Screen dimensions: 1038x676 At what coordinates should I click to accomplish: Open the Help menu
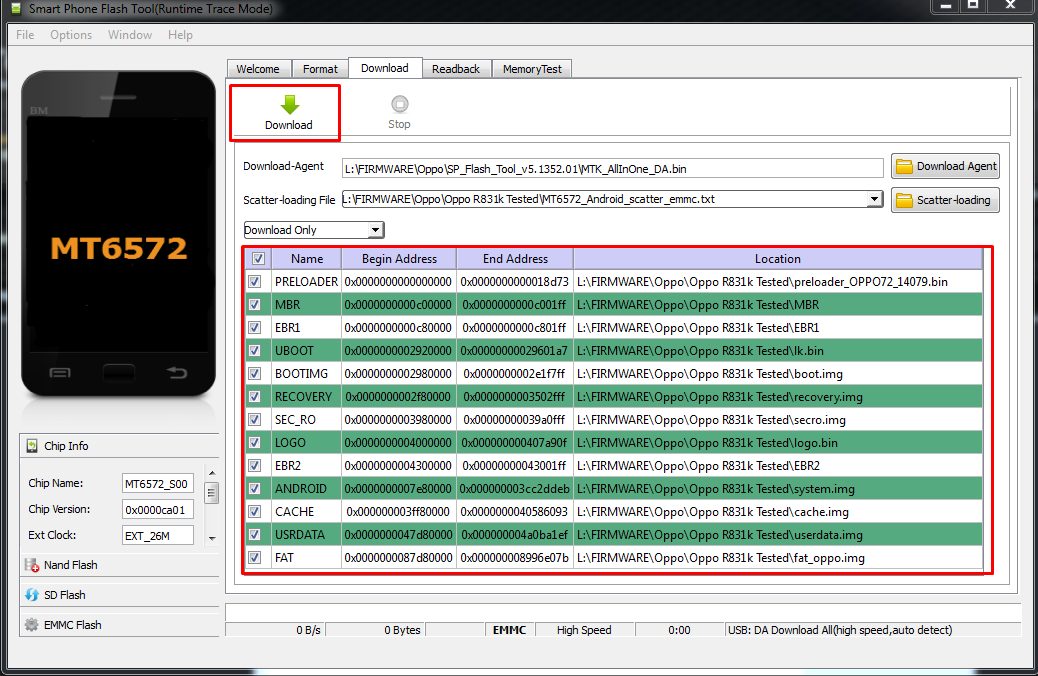point(180,35)
